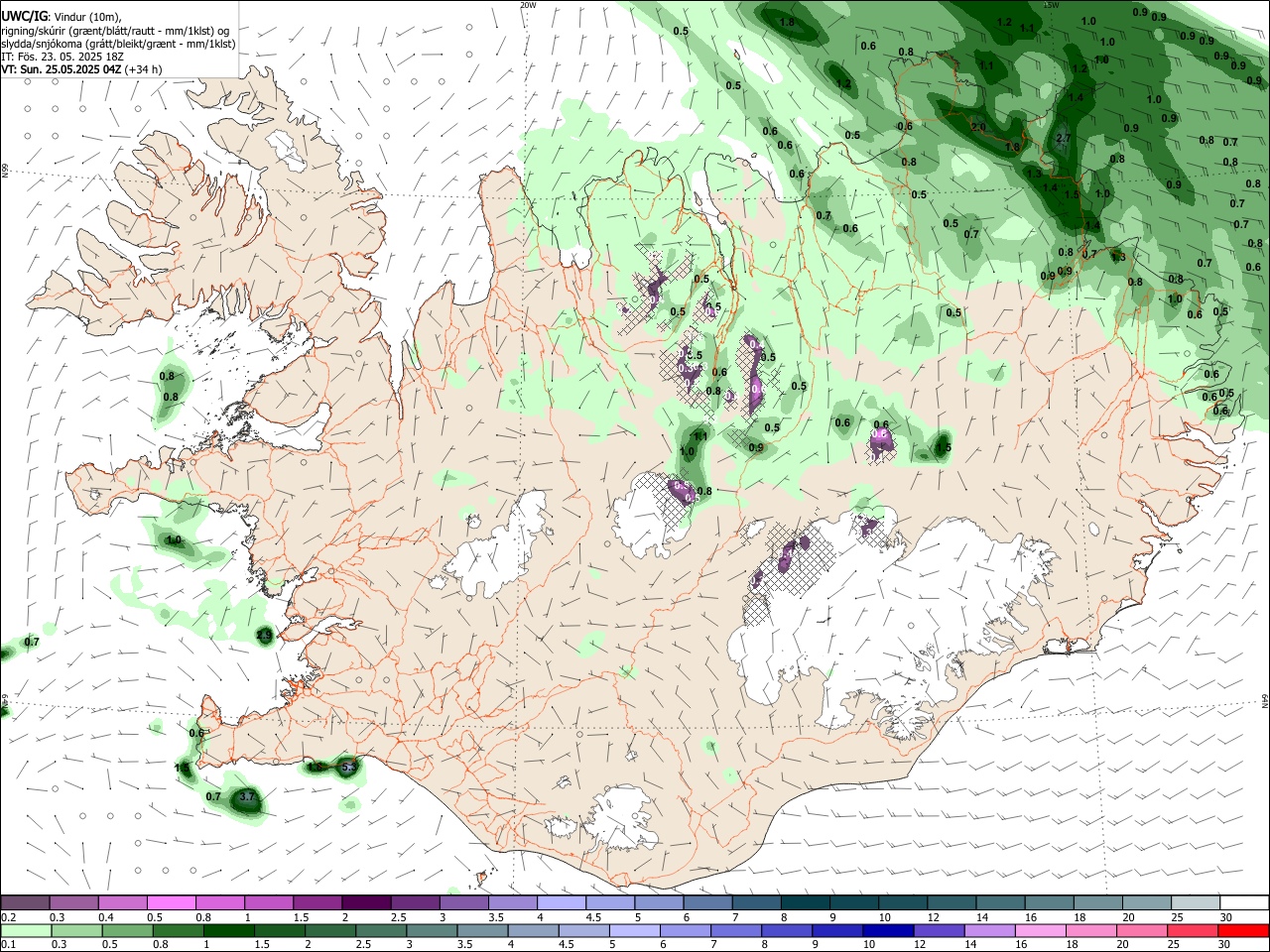Select the deep blue lower legend swatch between 10 and 12
The height and width of the screenshot is (952, 1270).
click(x=889, y=930)
